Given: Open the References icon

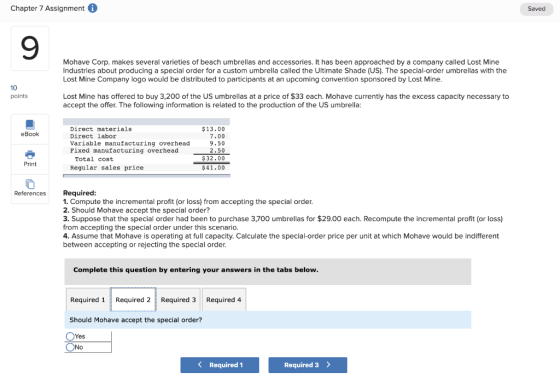Looking at the screenshot, I should [x=30, y=184].
